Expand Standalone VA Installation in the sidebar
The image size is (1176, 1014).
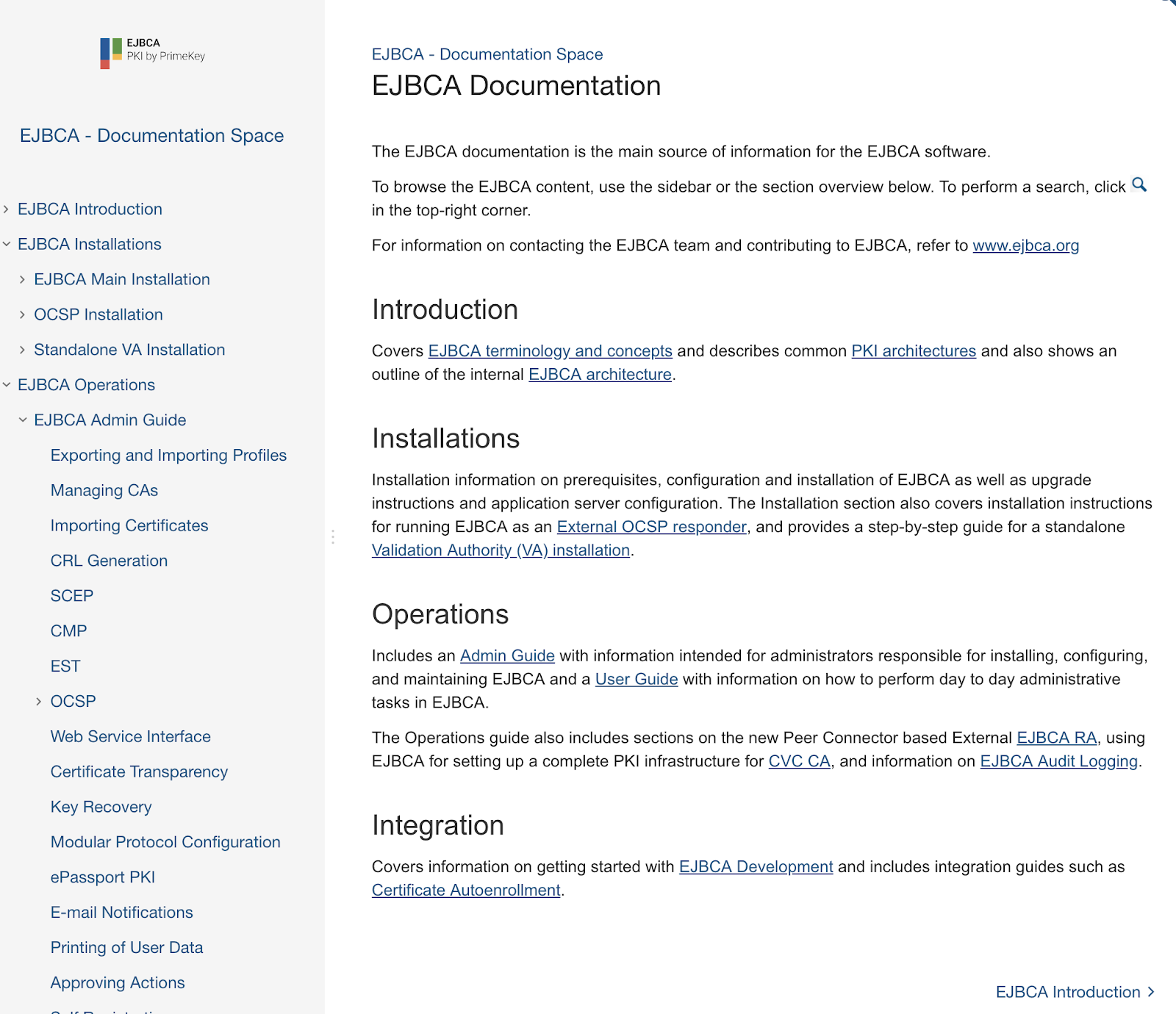pyautogui.click(x=22, y=349)
